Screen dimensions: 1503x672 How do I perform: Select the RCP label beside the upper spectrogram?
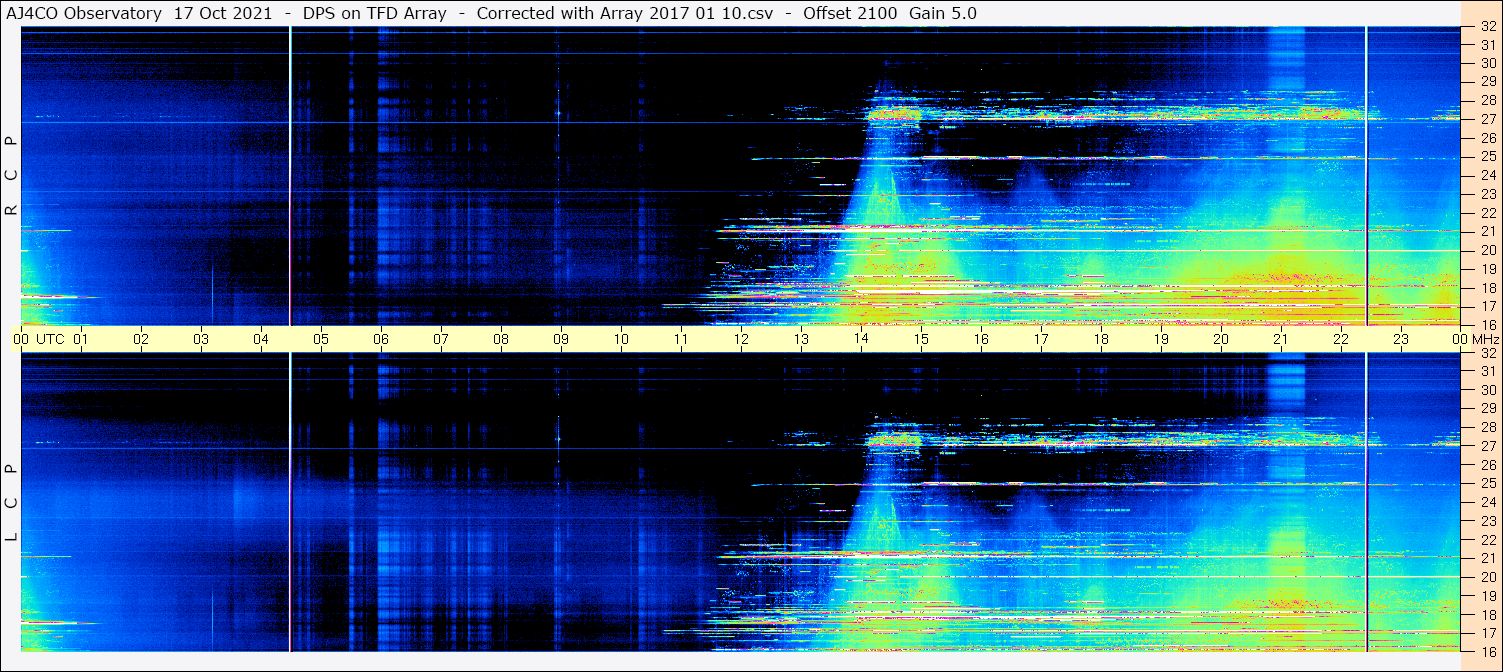[x=11, y=175]
